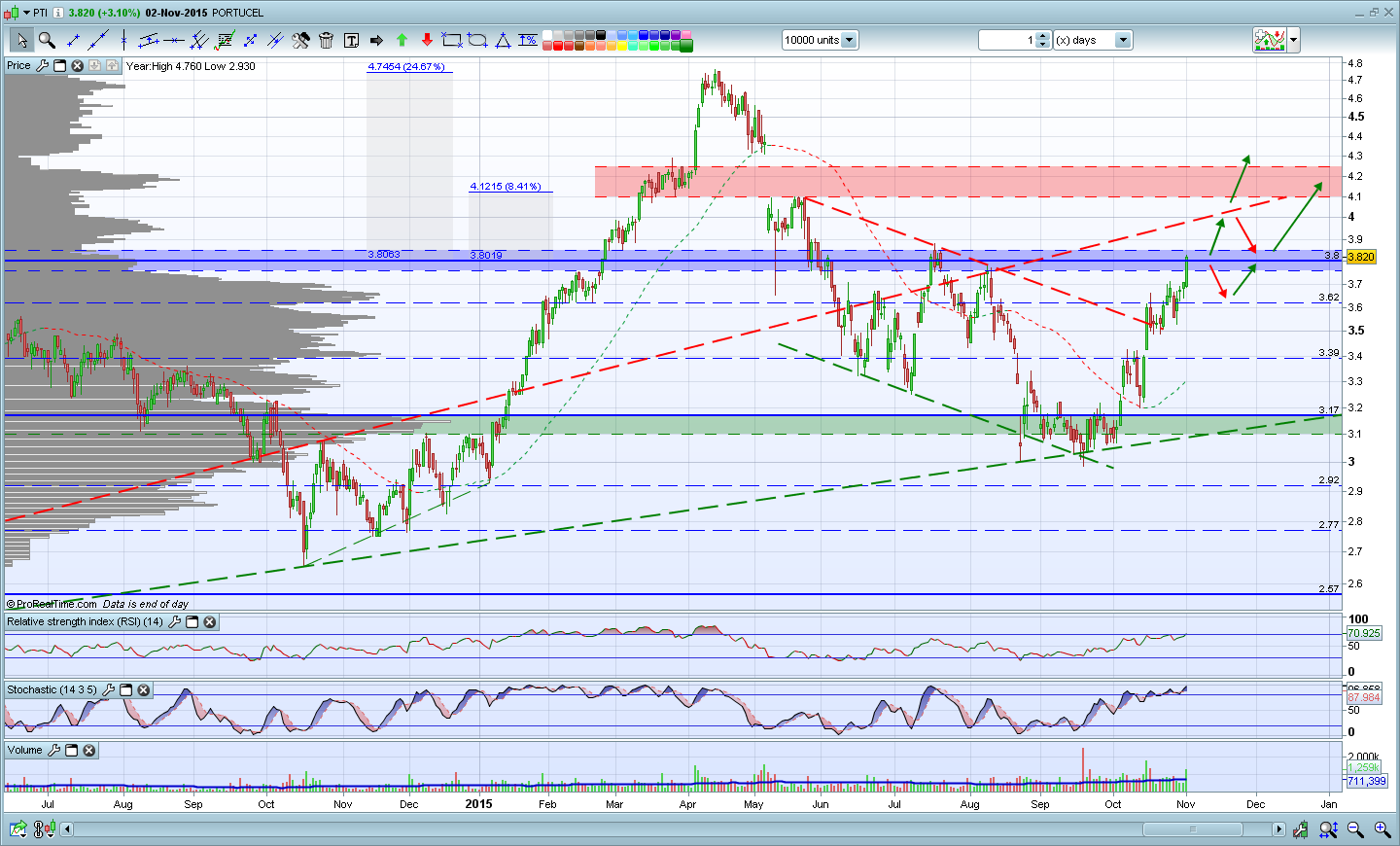Select the arrow cursor tool

click(x=21, y=40)
